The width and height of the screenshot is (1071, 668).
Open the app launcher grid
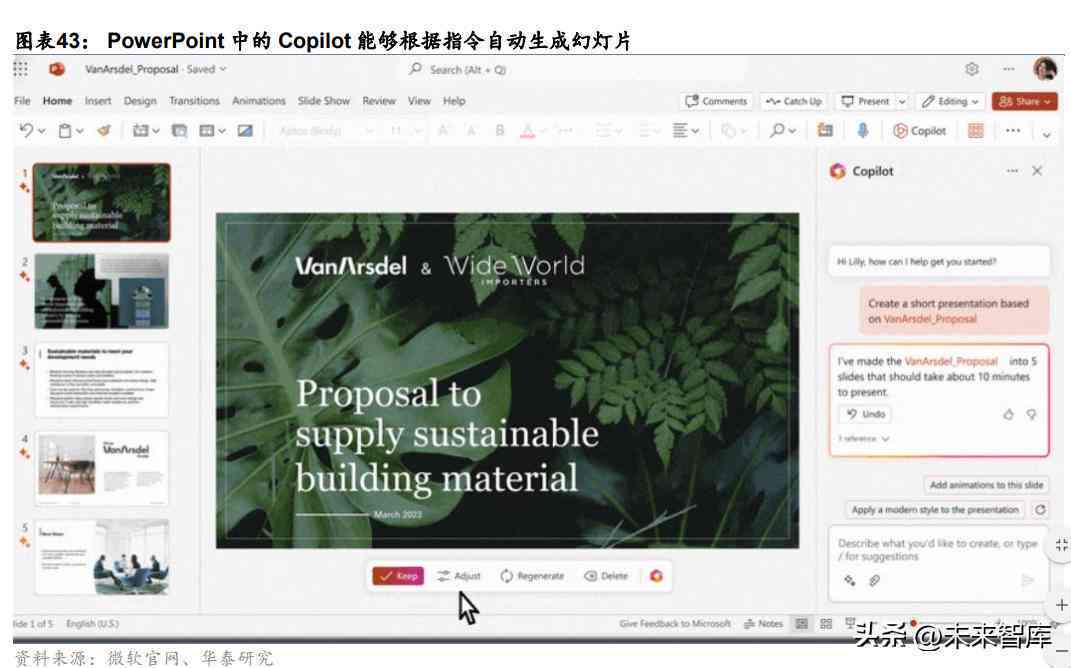tap(21, 69)
